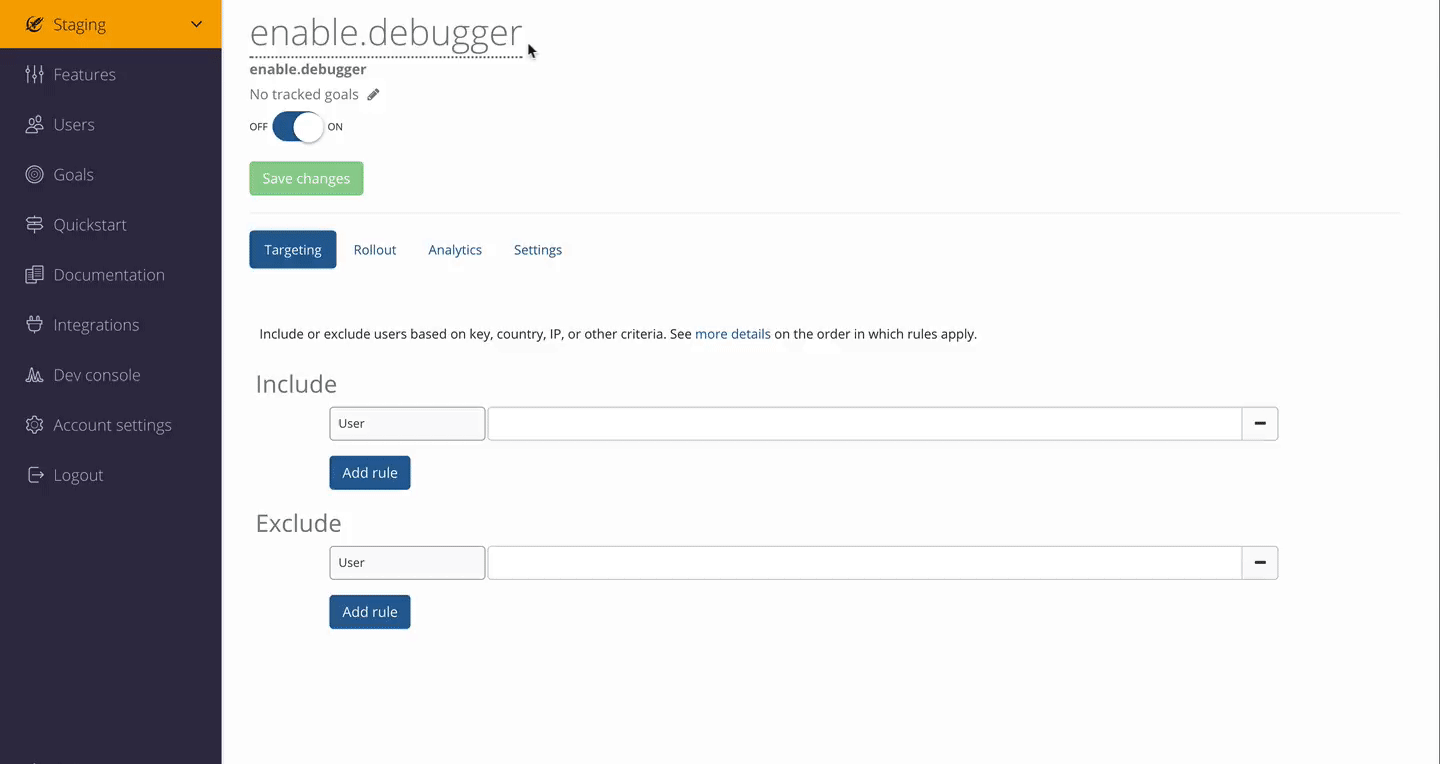This screenshot has width=1440, height=764.
Task: Click the Documentation book icon
Action: pos(35,274)
